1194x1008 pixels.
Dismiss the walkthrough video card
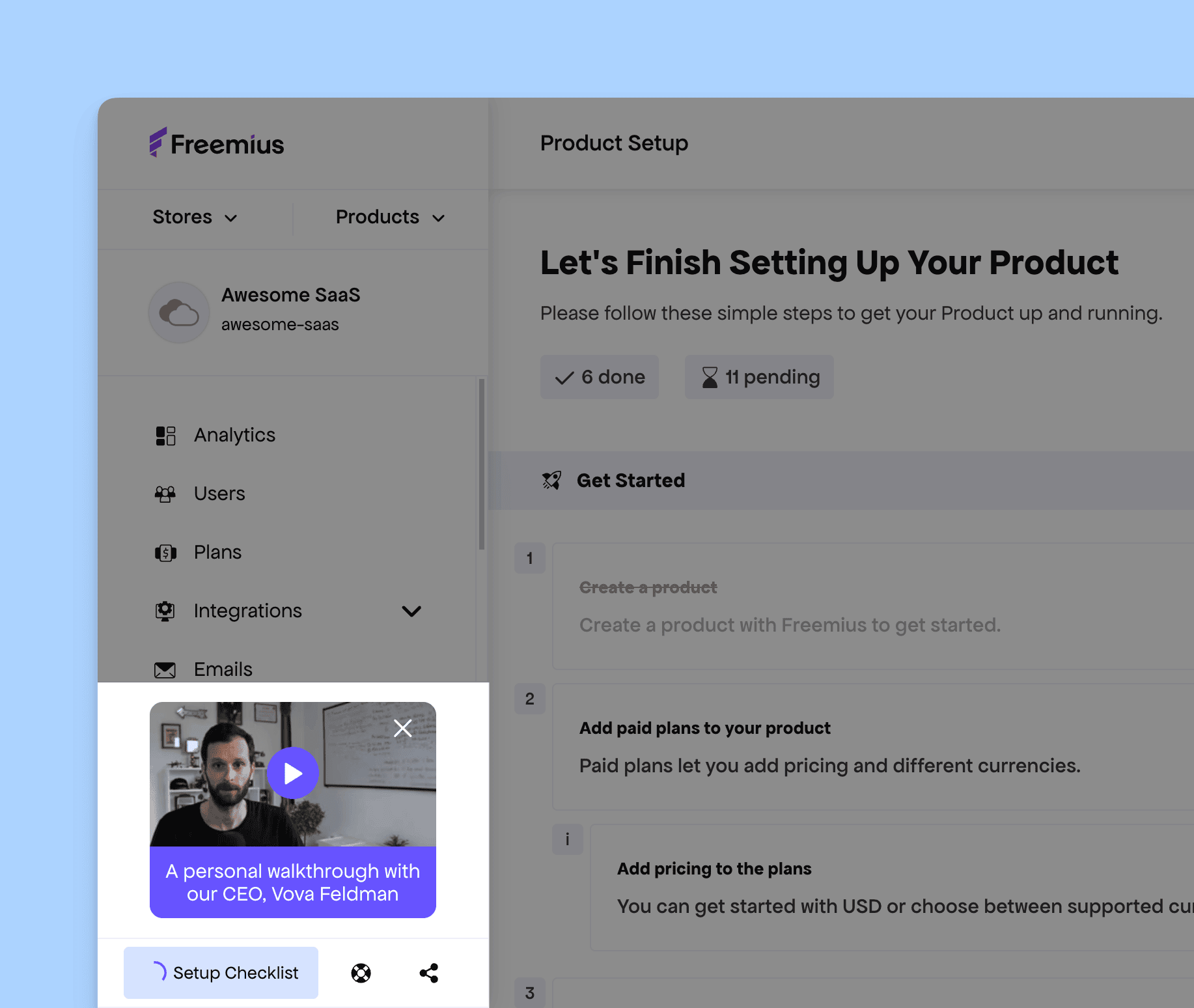[403, 728]
